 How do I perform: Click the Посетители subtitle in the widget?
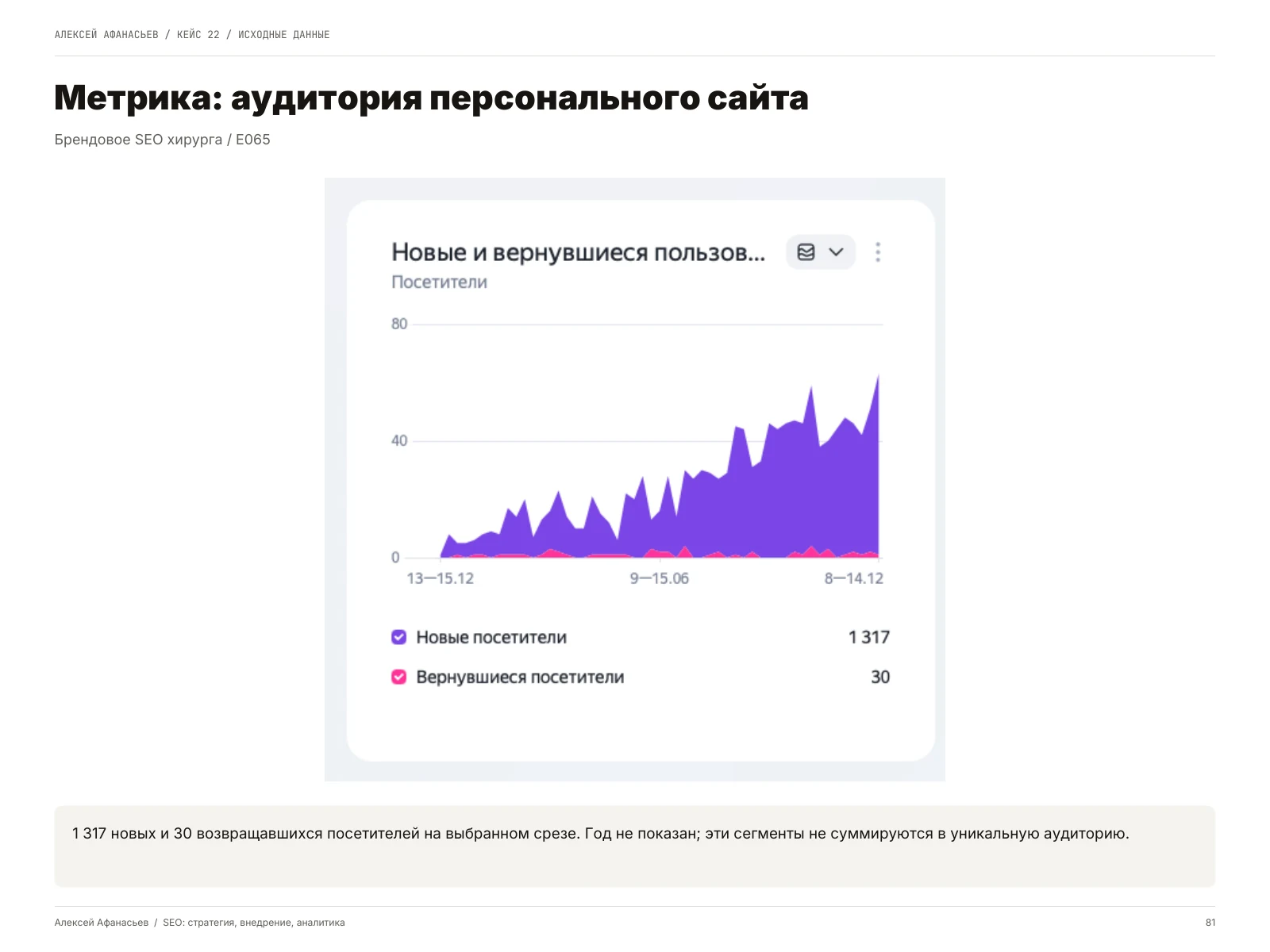(x=439, y=282)
